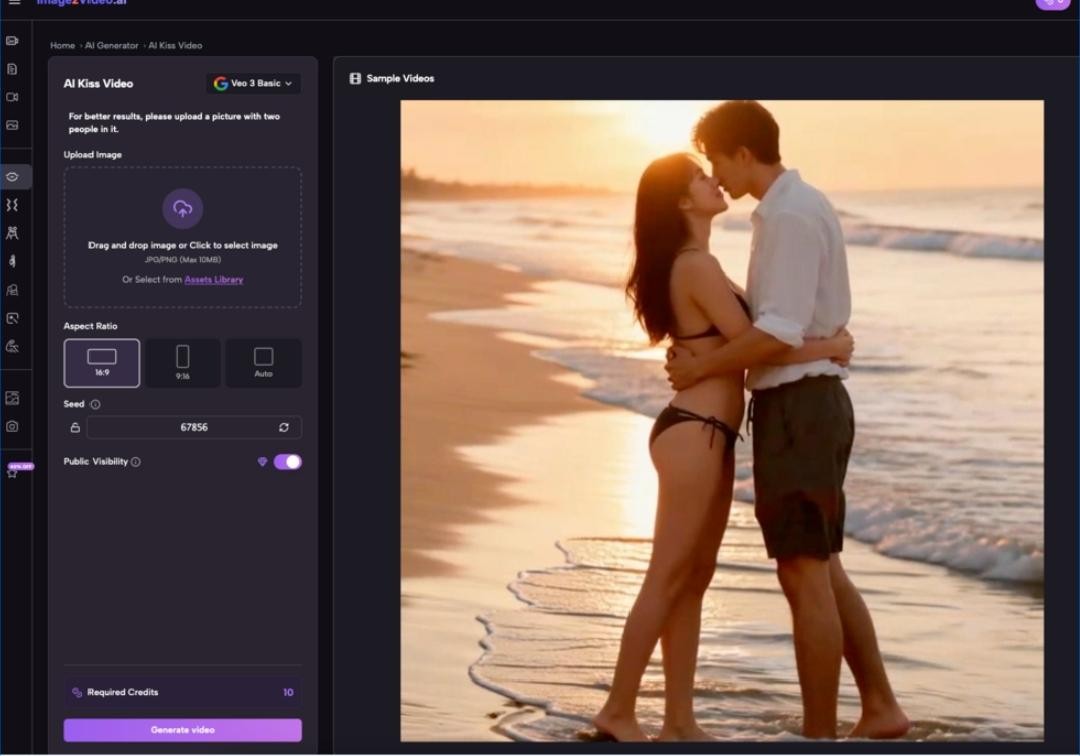Click the credits badge at top right
This screenshot has height=756, width=1080.
coord(1052,3)
